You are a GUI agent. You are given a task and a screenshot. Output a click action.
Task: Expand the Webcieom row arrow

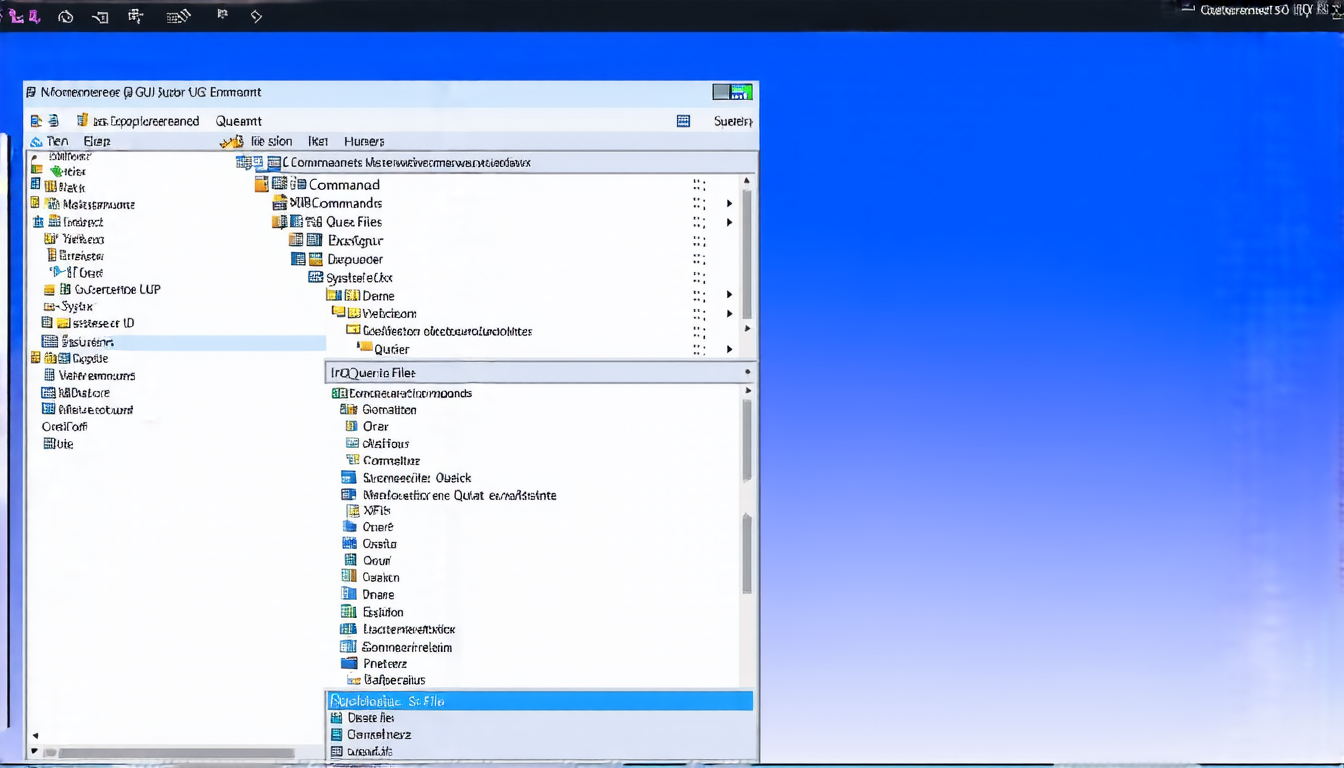(x=729, y=313)
